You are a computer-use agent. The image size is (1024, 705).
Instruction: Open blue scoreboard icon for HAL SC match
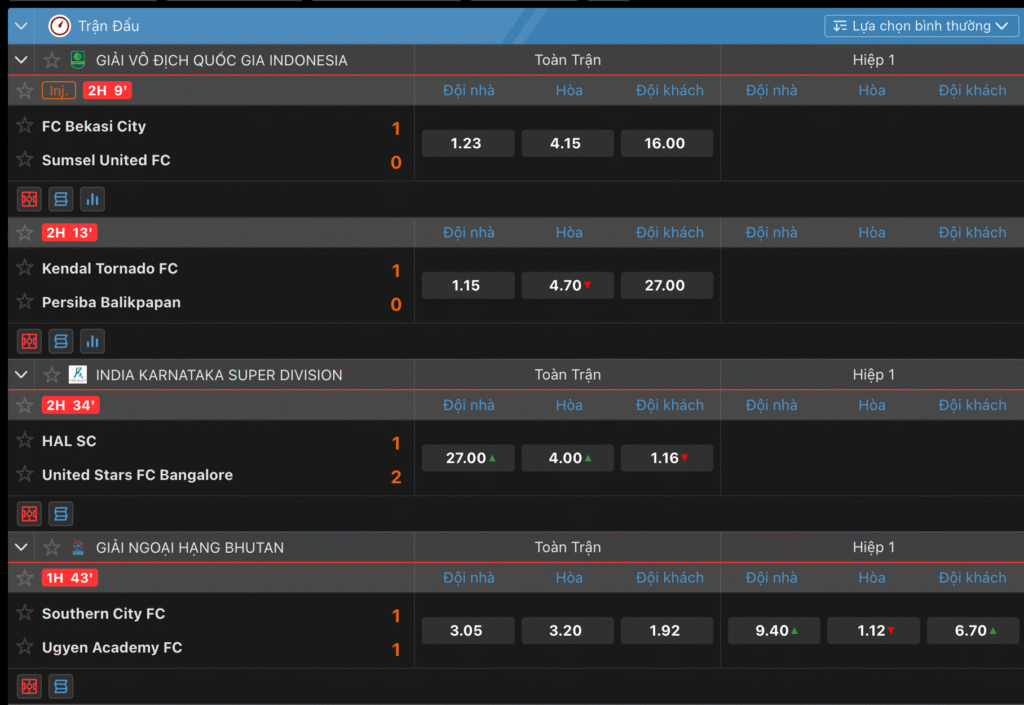pyautogui.click(x=61, y=514)
